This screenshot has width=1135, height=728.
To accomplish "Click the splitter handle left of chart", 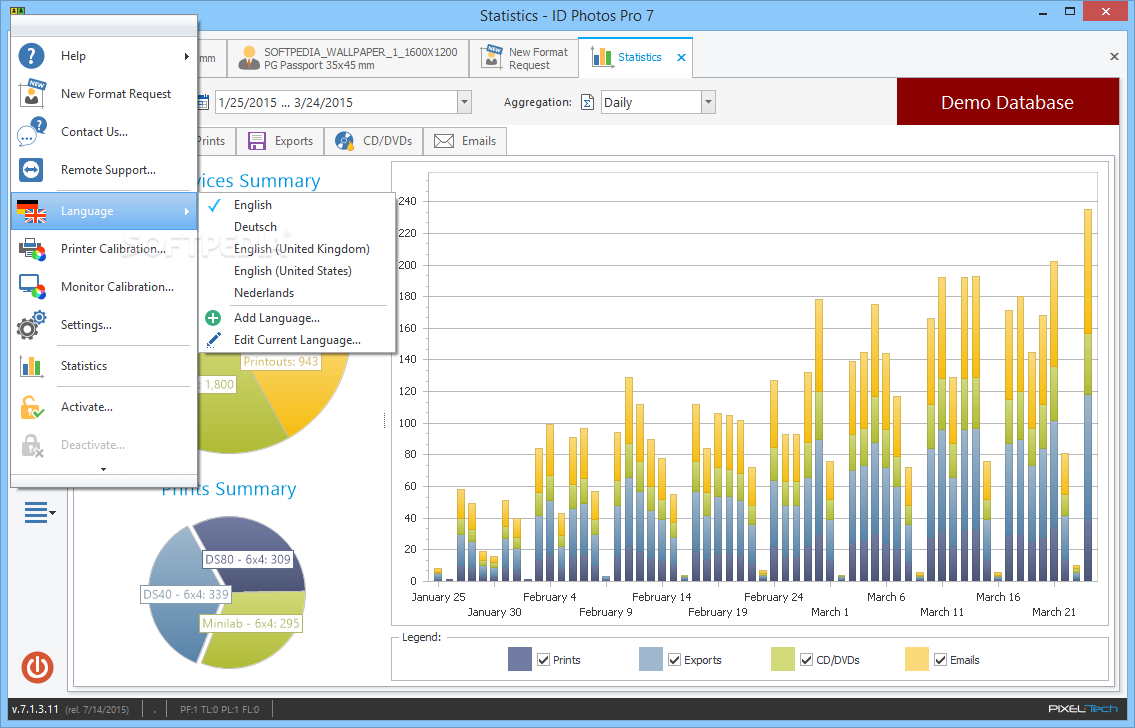I will pos(384,420).
